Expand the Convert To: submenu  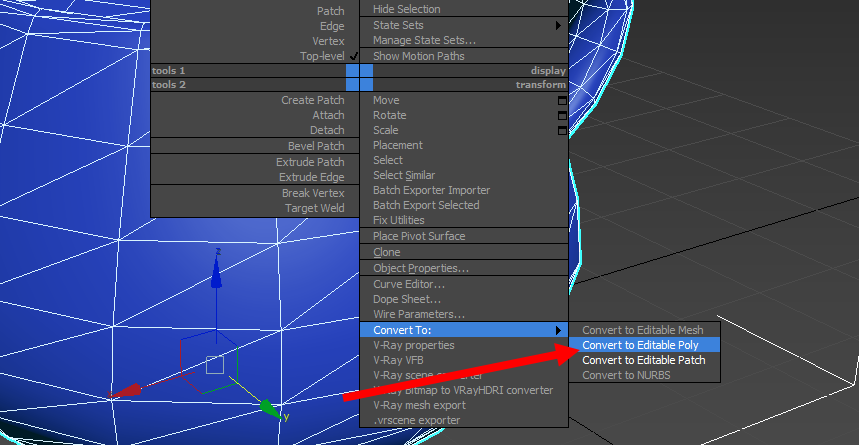(463, 330)
